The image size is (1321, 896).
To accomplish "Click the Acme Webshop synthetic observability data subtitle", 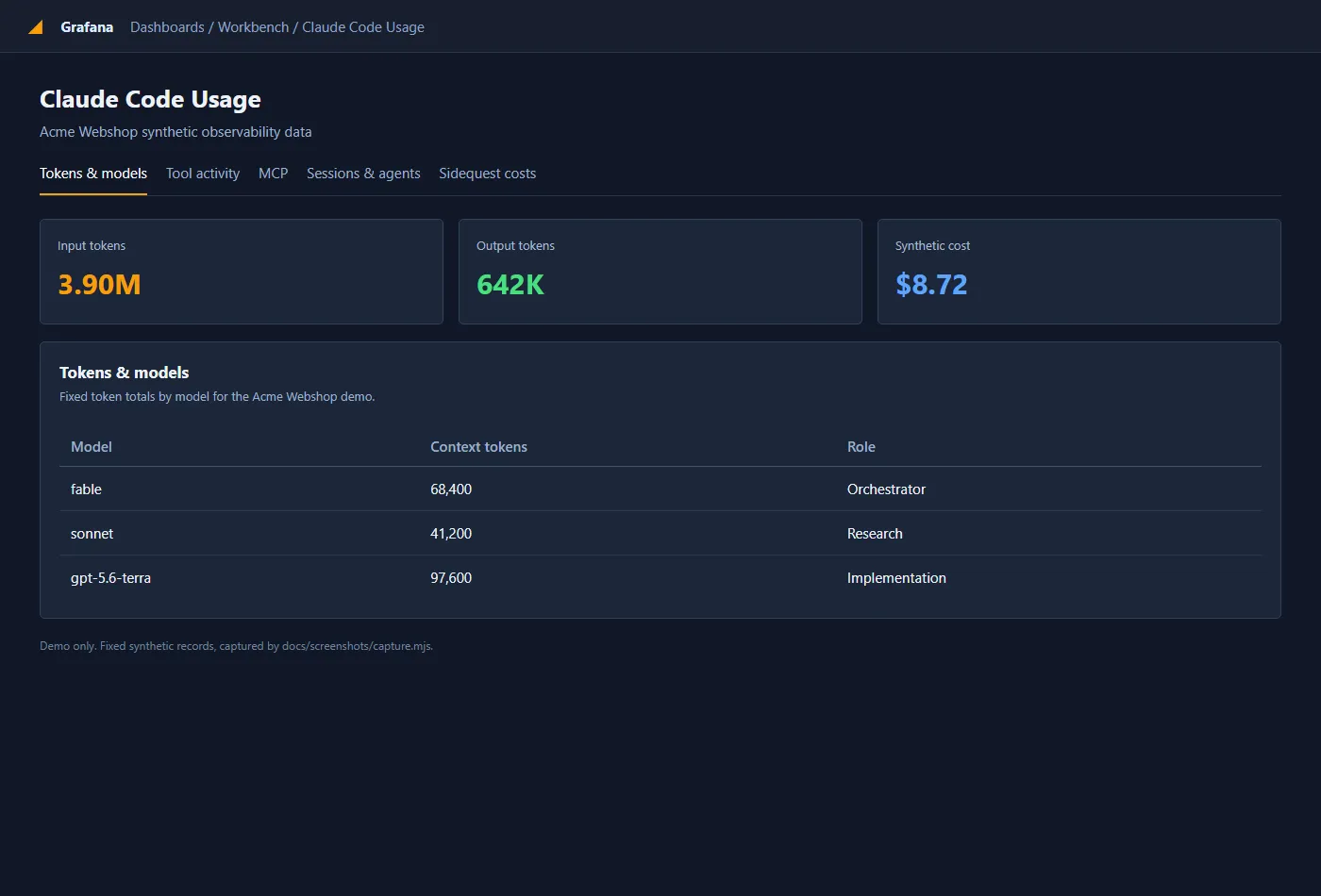I will (176, 132).
